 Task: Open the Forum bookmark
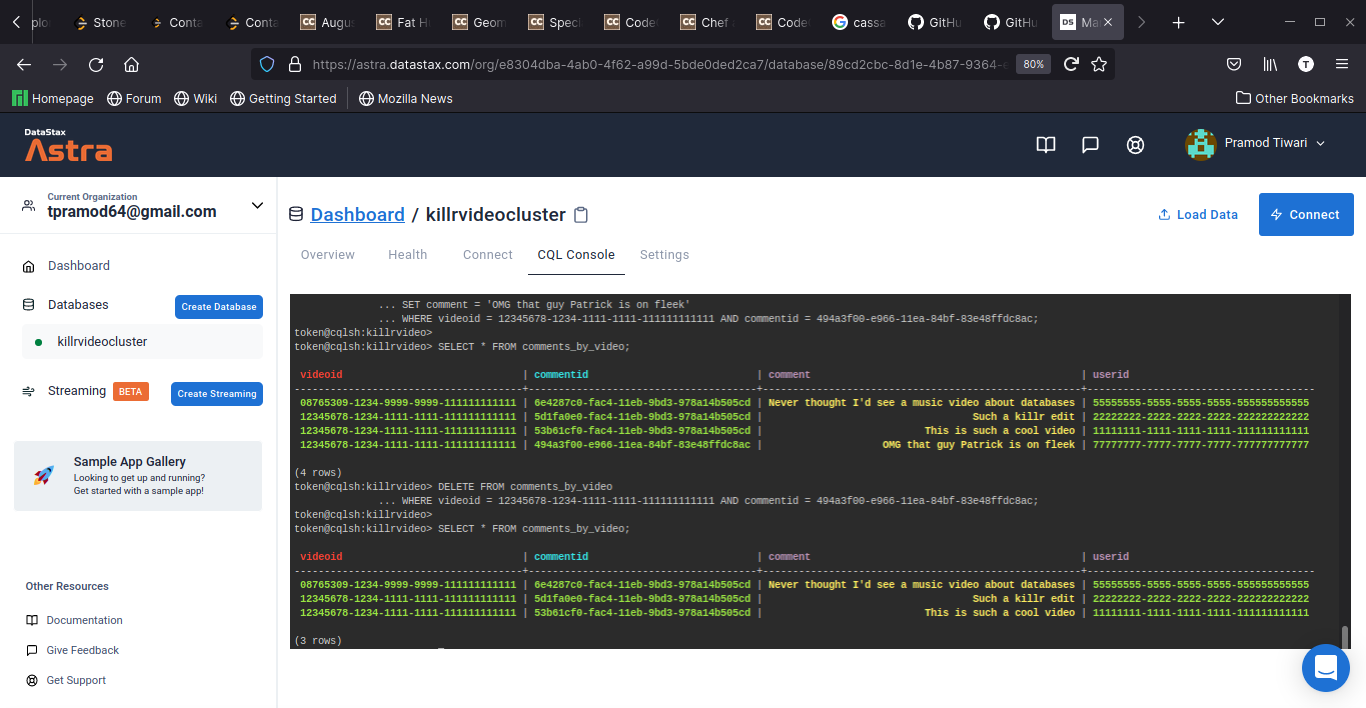point(134,99)
